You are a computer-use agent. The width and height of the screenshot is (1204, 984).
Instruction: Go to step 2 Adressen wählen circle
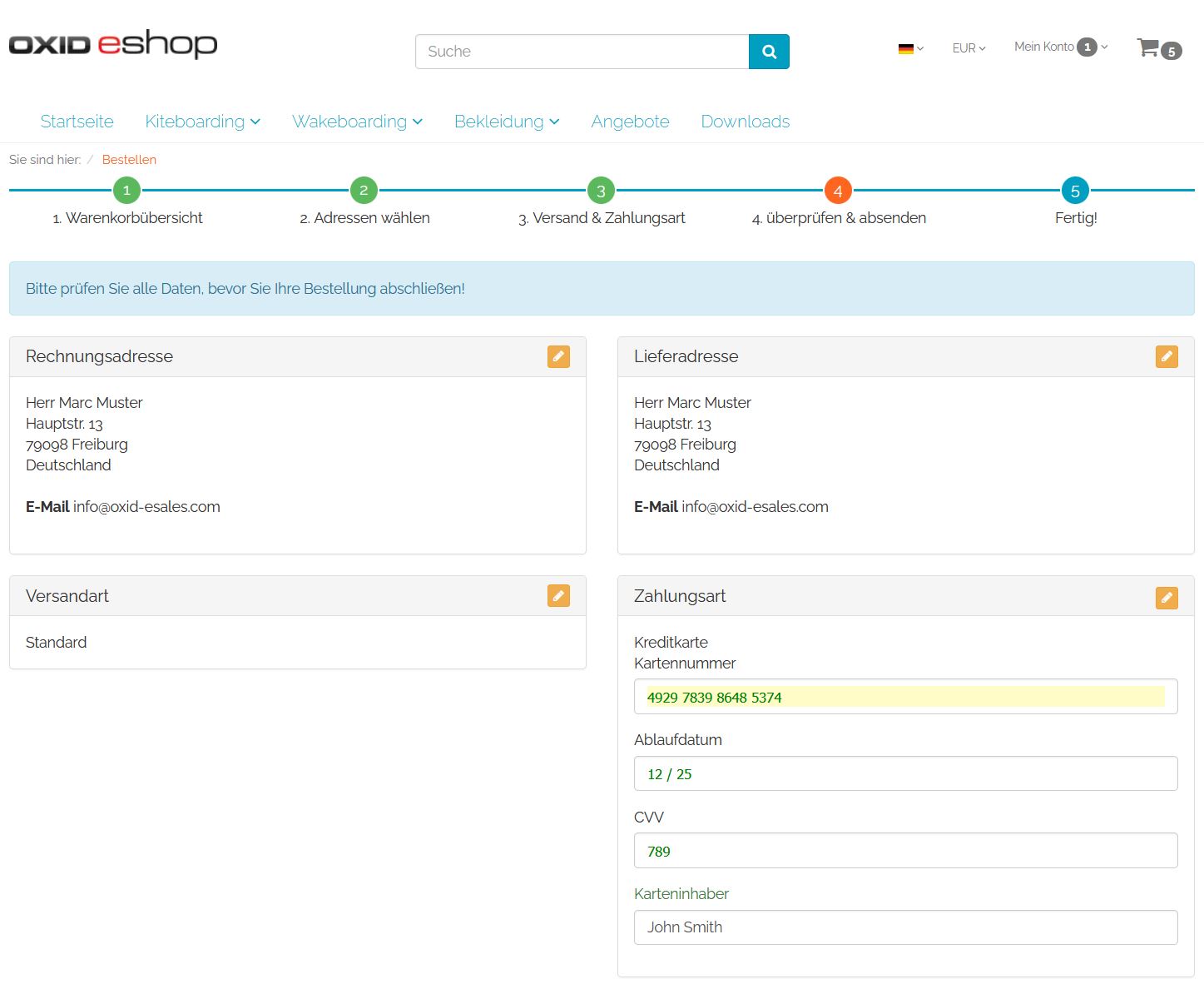click(364, 191)
